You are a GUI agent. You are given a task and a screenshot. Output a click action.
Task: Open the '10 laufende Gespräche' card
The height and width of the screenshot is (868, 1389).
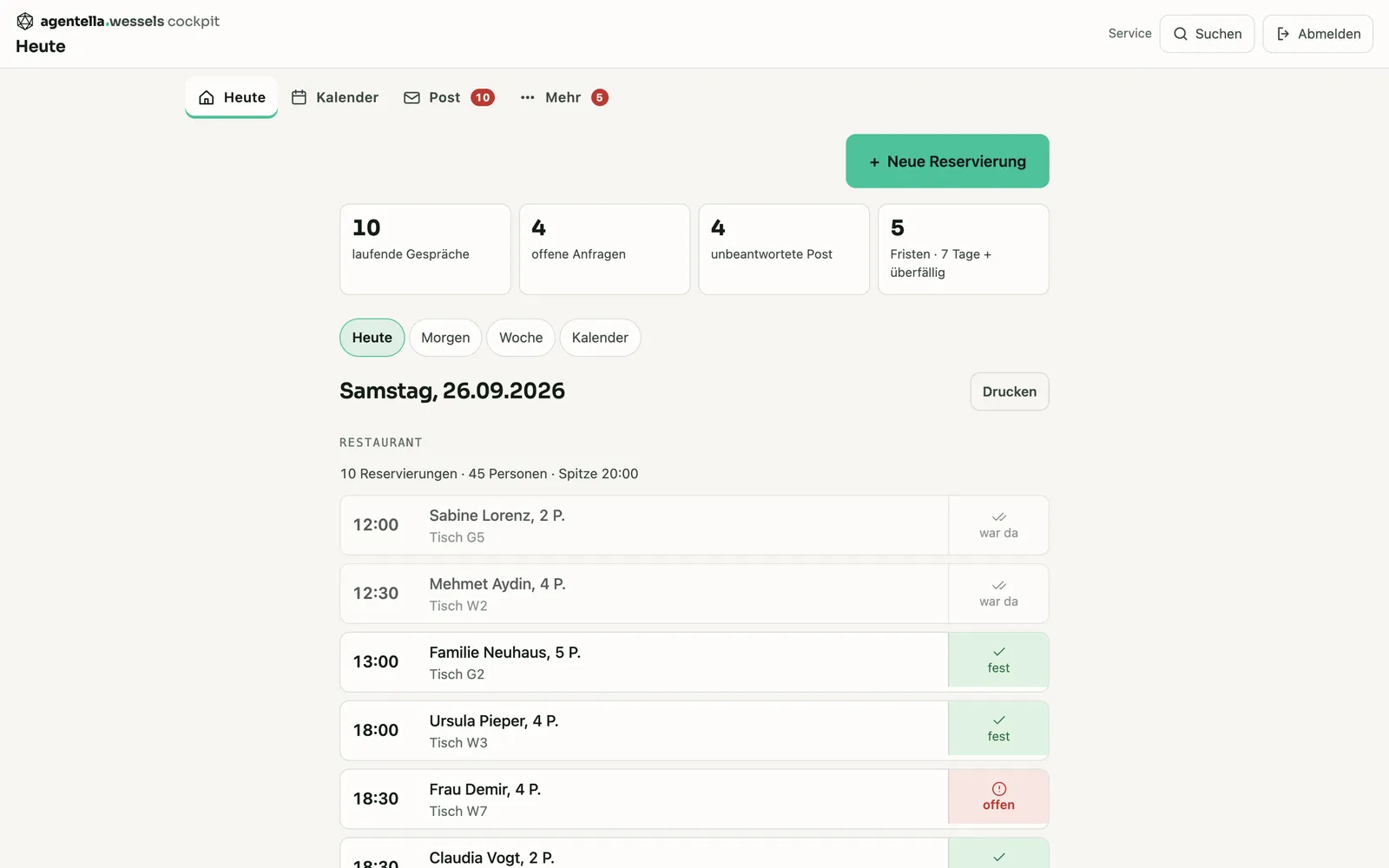pos(425,249)
